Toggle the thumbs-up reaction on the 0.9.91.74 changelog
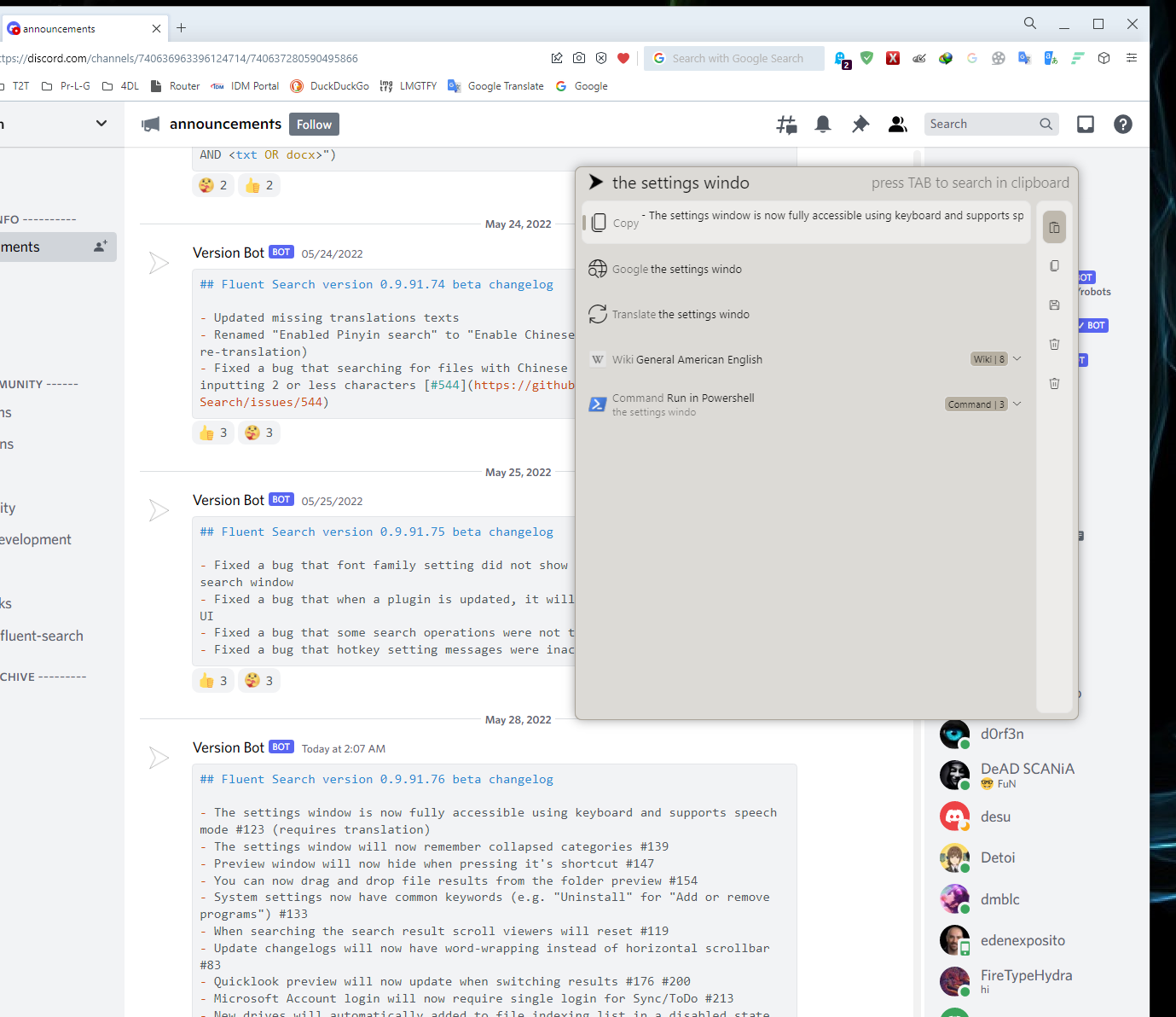This screenshot has width=1176, height=1017. tap(212, 433)
